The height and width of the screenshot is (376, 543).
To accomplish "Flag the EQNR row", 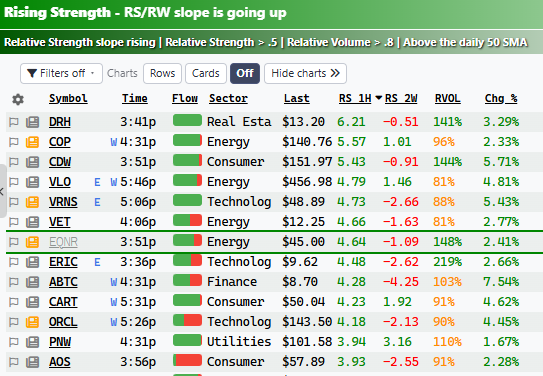I will tap(14, 242).
